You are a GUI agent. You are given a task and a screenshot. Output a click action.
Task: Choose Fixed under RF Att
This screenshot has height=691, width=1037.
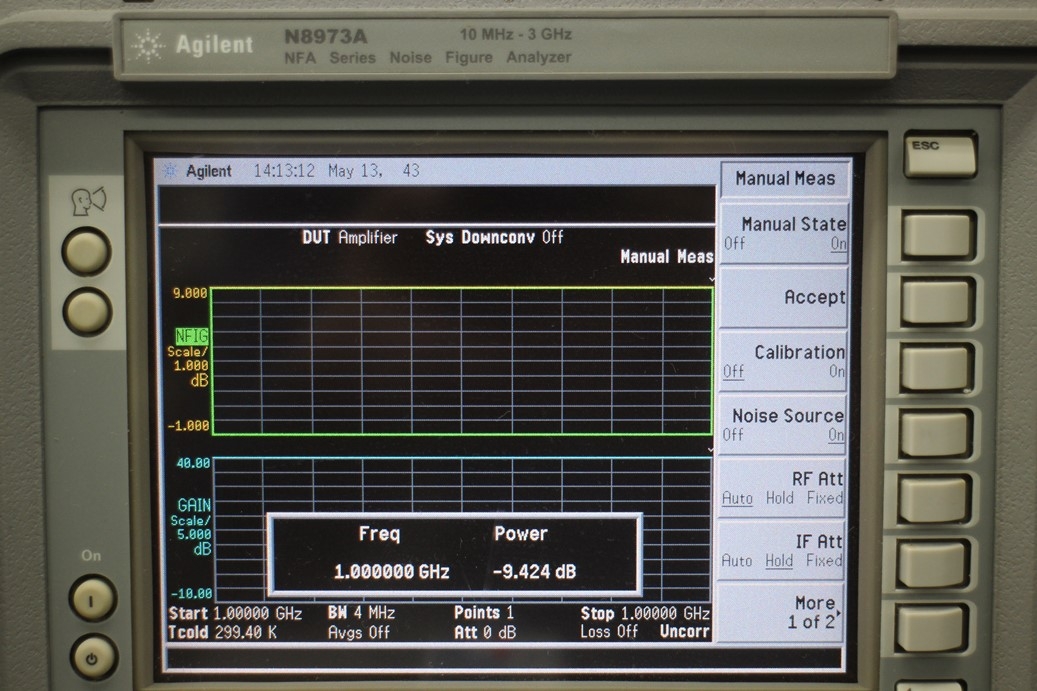pyautogui.click(x=825, y=498)
